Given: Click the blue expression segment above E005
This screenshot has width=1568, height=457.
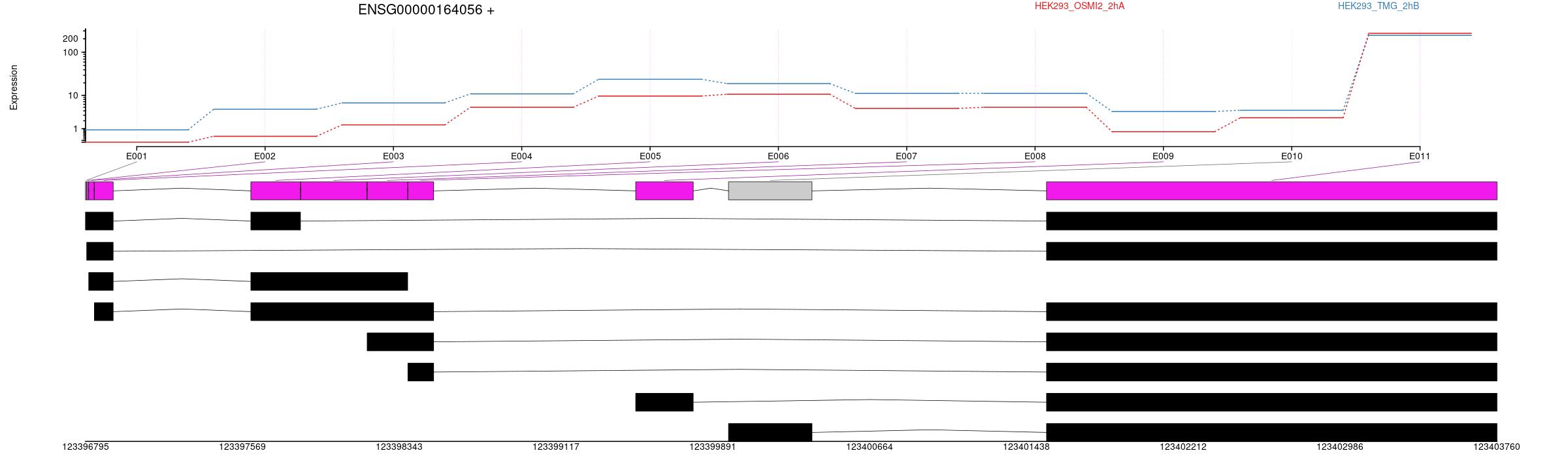Looking at the screenshot, I should pos(650,79).
